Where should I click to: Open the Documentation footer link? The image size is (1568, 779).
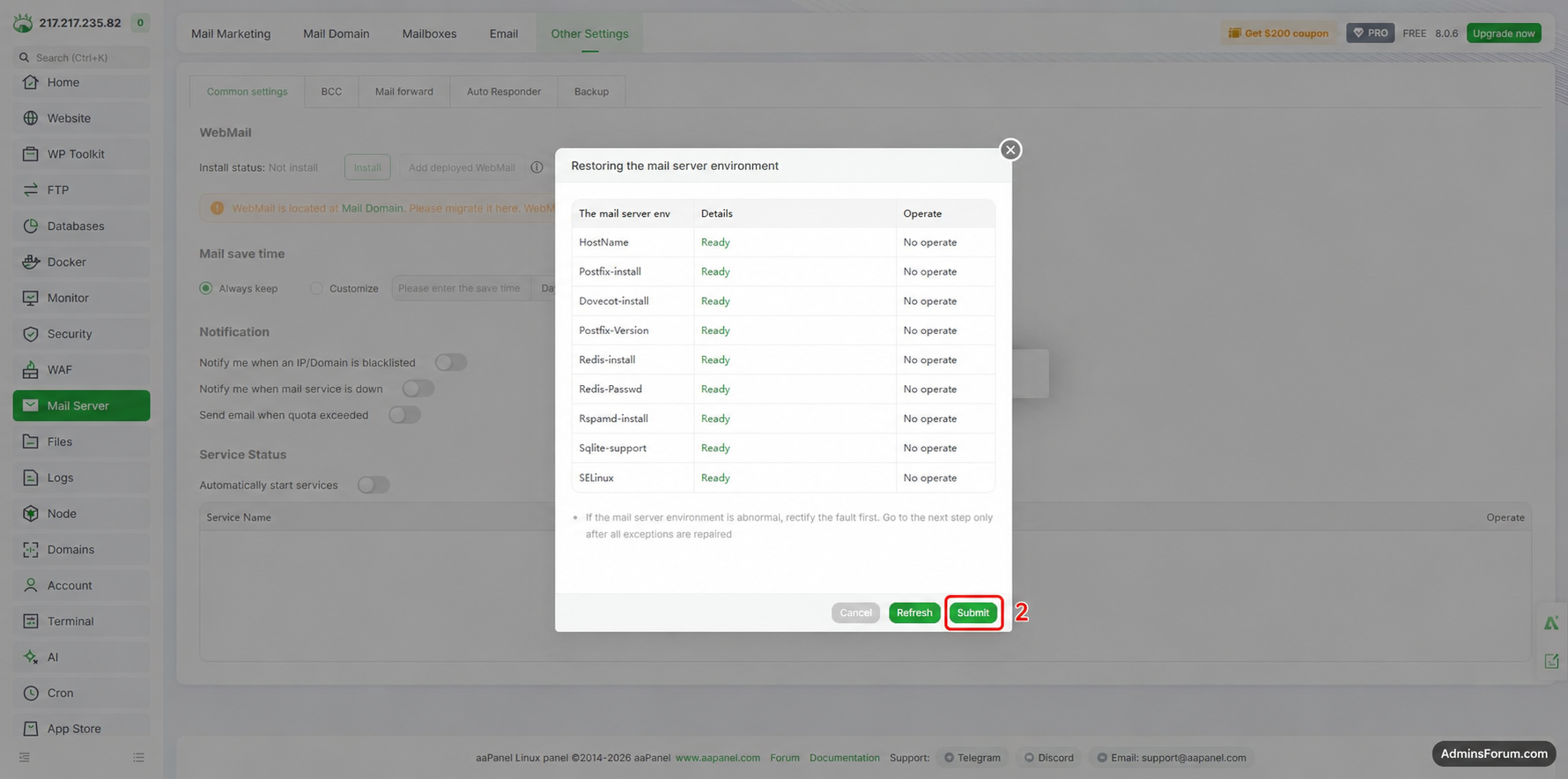(x=845, y=758)
